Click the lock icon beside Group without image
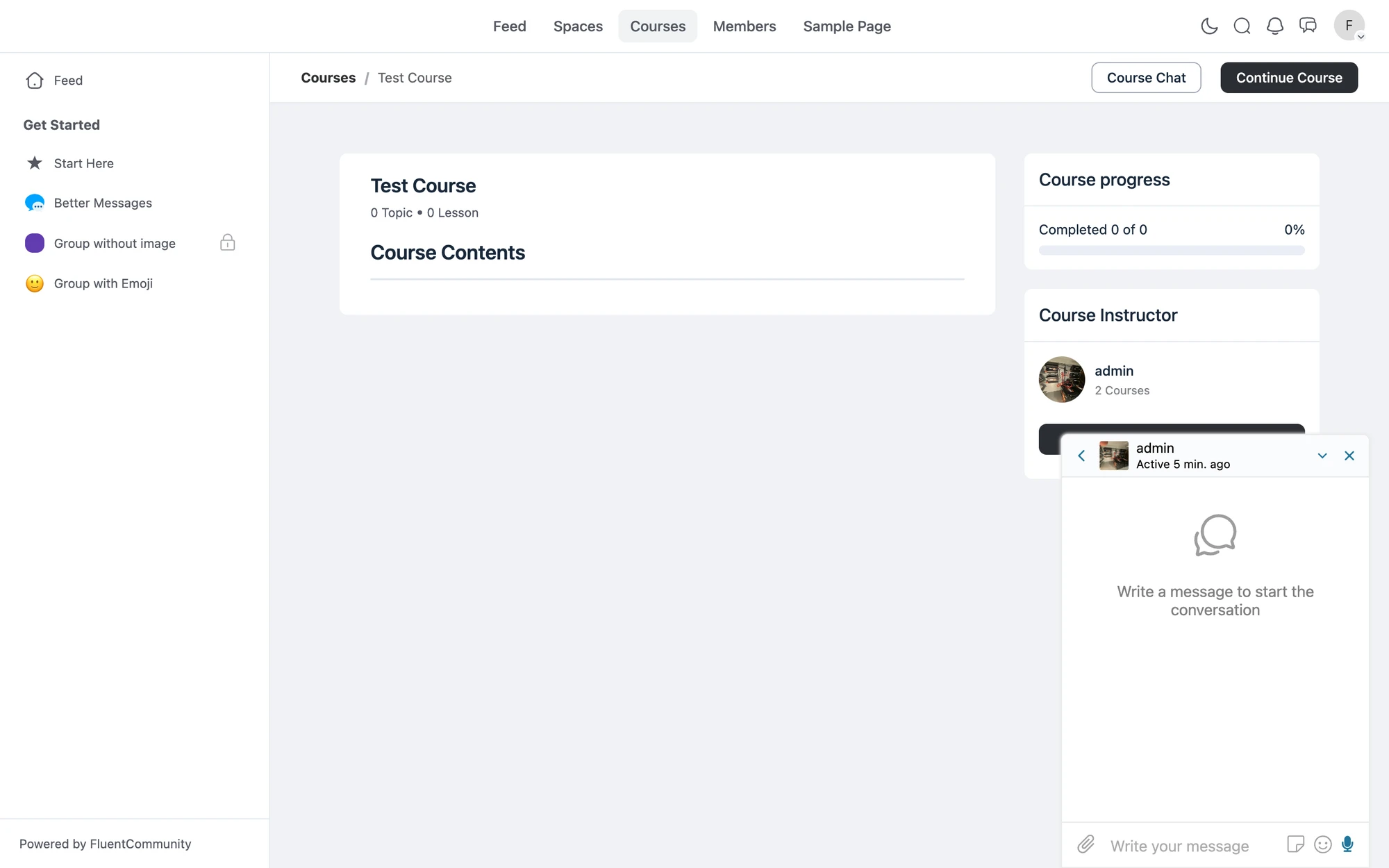Image resolution: width=1389 pixels, height=868 pixels. pos(227,242)
